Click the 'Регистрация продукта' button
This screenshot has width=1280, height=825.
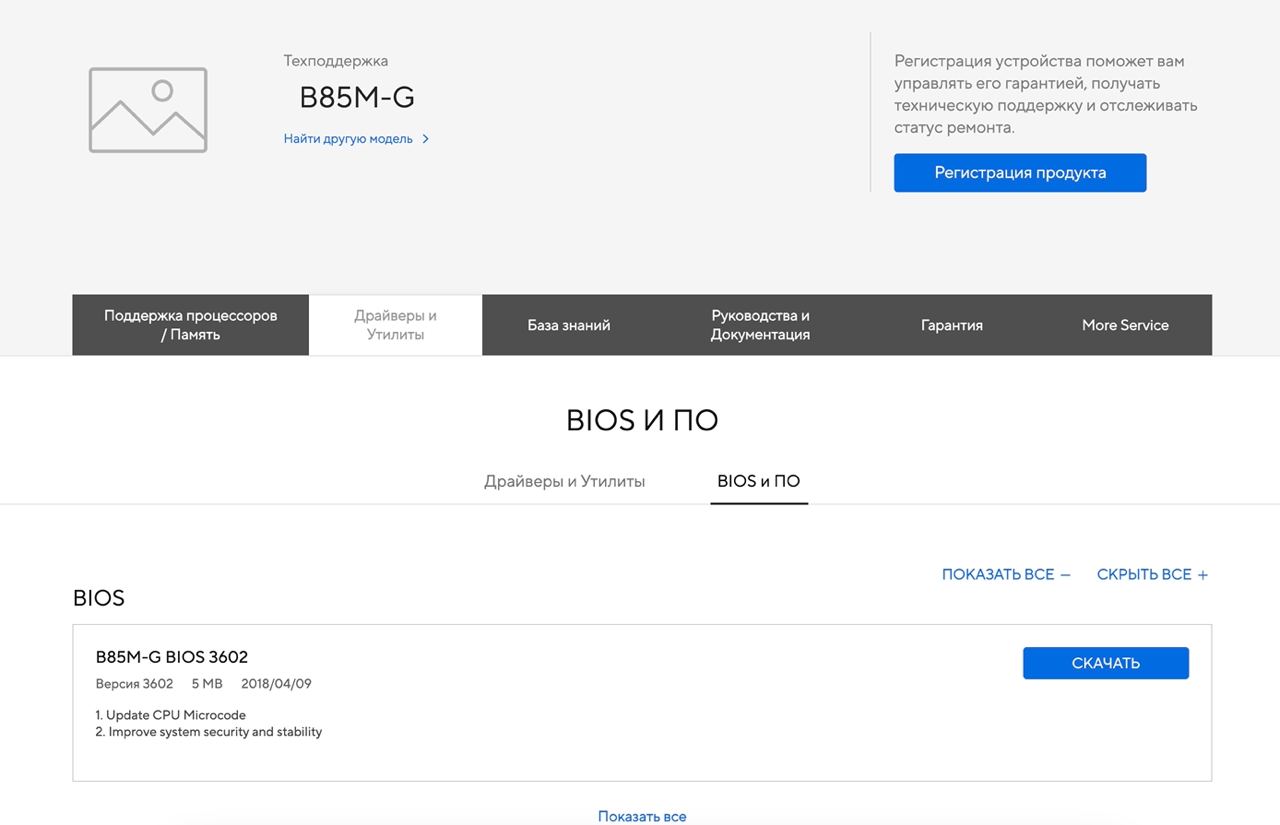(x=1020, y=173)
